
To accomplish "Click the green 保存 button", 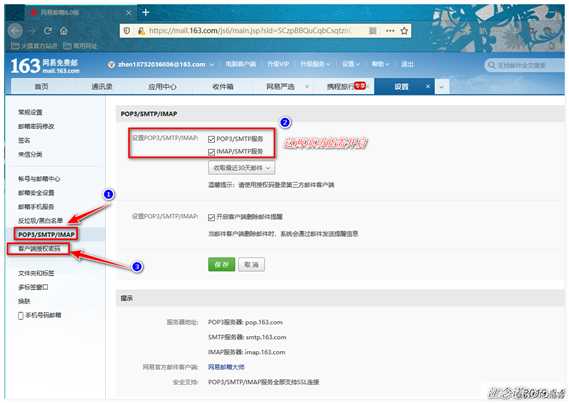I will point(221,264).
